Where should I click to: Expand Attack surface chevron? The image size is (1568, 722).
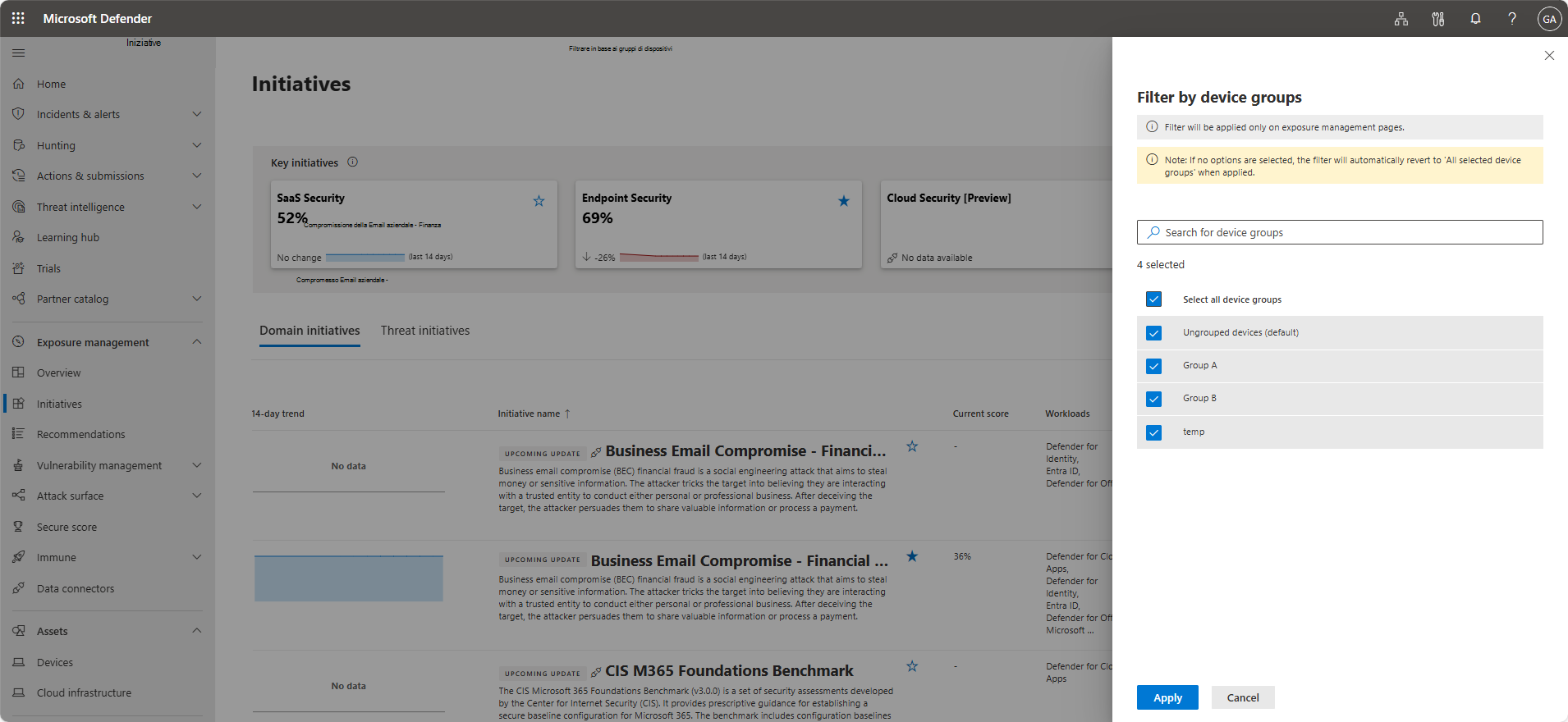tap(197, 496)
